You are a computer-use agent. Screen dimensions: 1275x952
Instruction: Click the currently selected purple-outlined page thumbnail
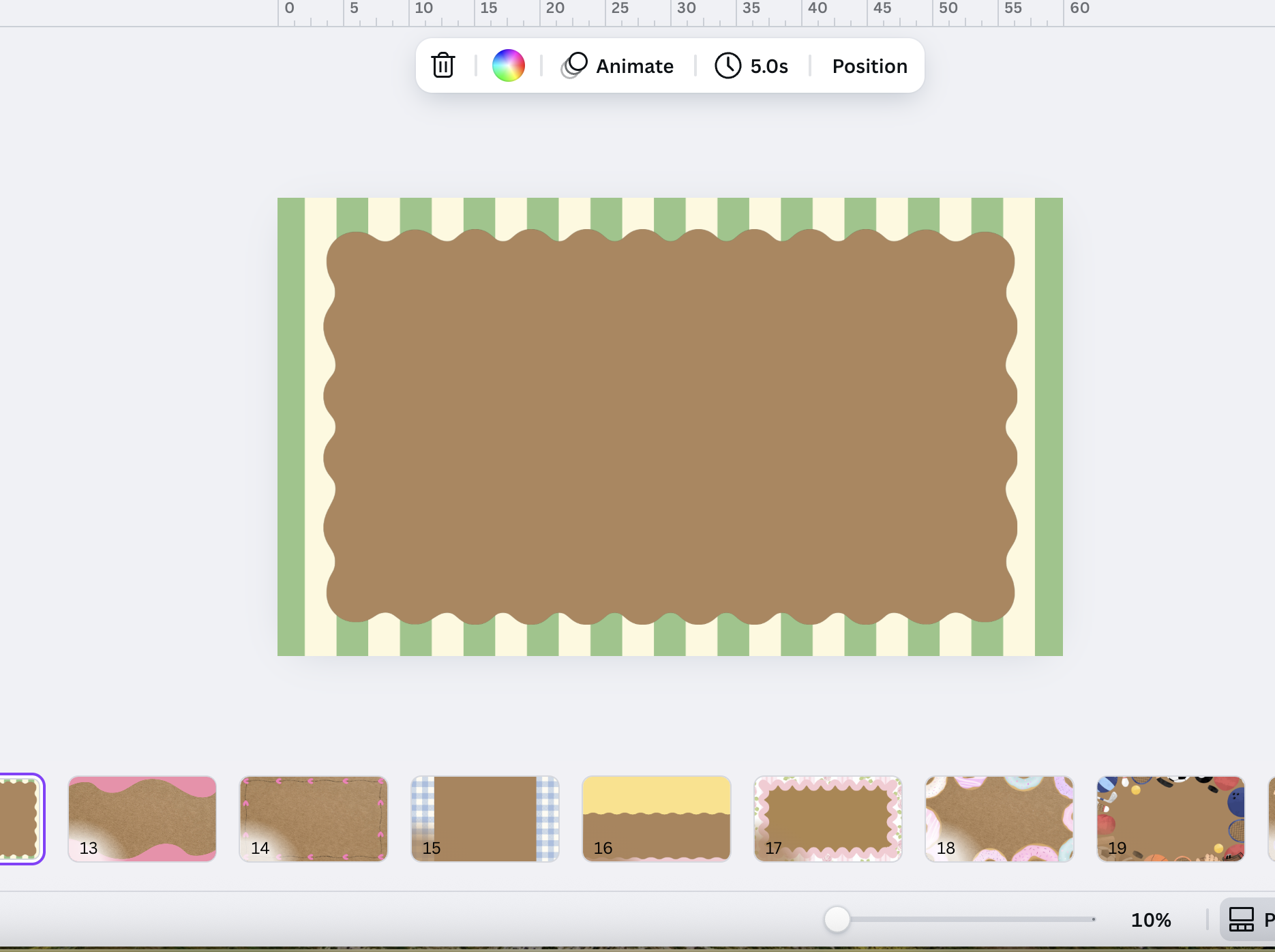(x=20, y=818)
